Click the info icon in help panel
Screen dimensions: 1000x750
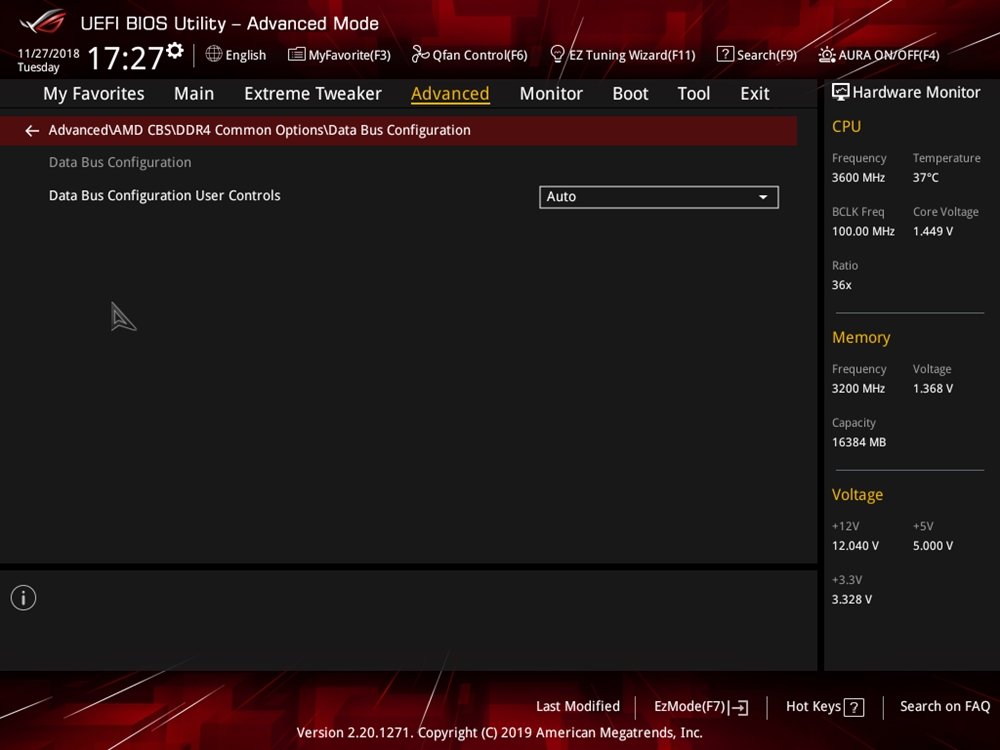click(x=24, y=598)
